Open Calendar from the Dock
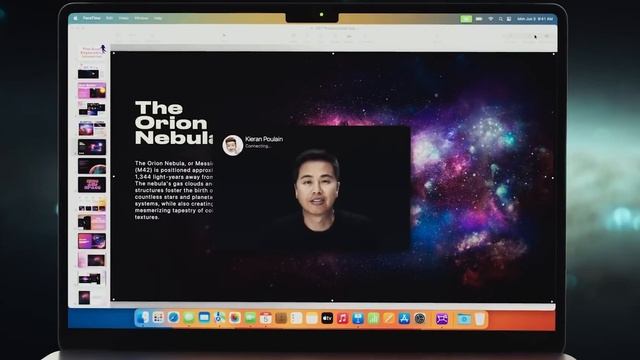Screen dimensions: 640x360 click(x=266, y=318)
